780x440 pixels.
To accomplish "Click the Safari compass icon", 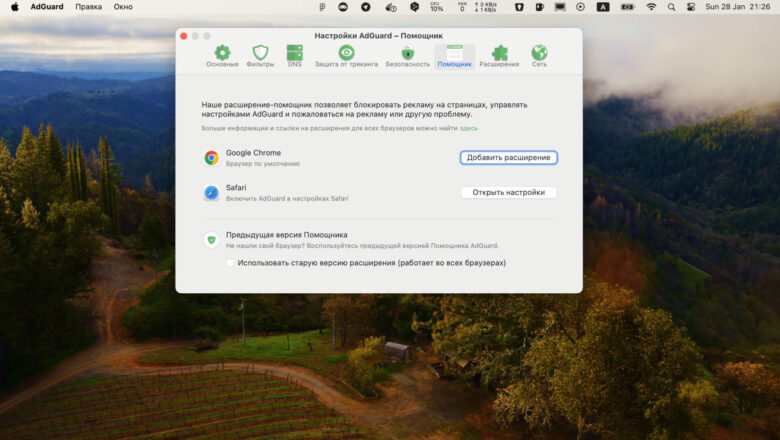I will click(x=211, y=192).
